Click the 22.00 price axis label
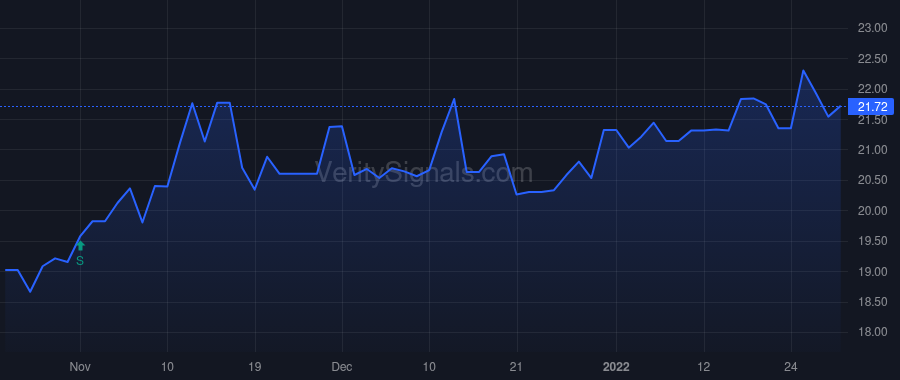The width and height of the screenshot is (900, 380). pyautogui.click(x=871, y=89)
